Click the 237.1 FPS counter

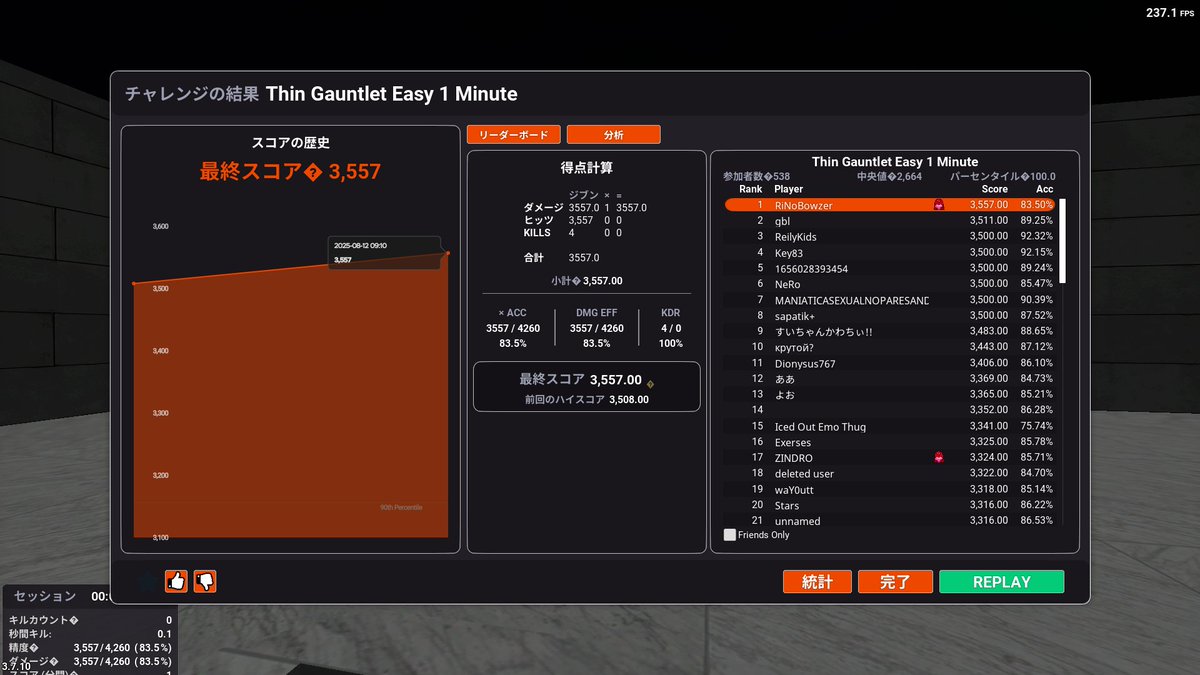click(1168, 12)
